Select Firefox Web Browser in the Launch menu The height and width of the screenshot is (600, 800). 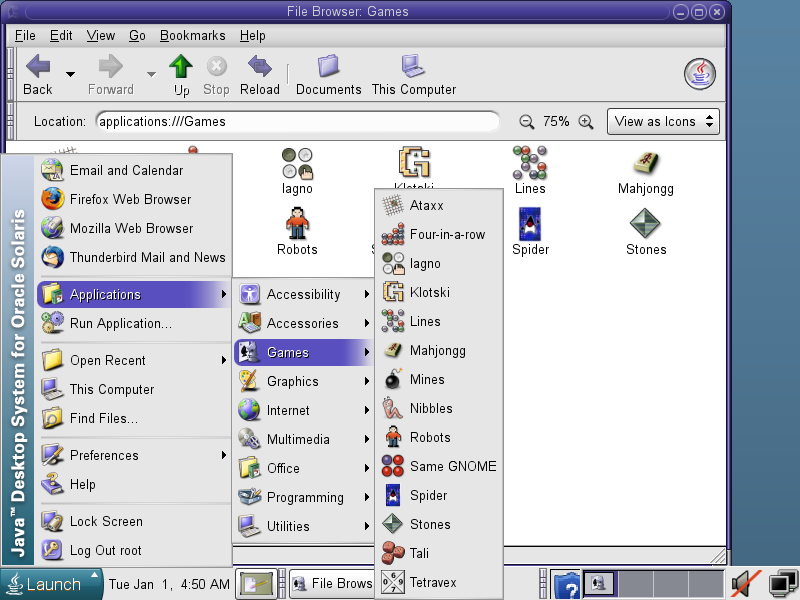pyautogui.click(x=134, y=199)
